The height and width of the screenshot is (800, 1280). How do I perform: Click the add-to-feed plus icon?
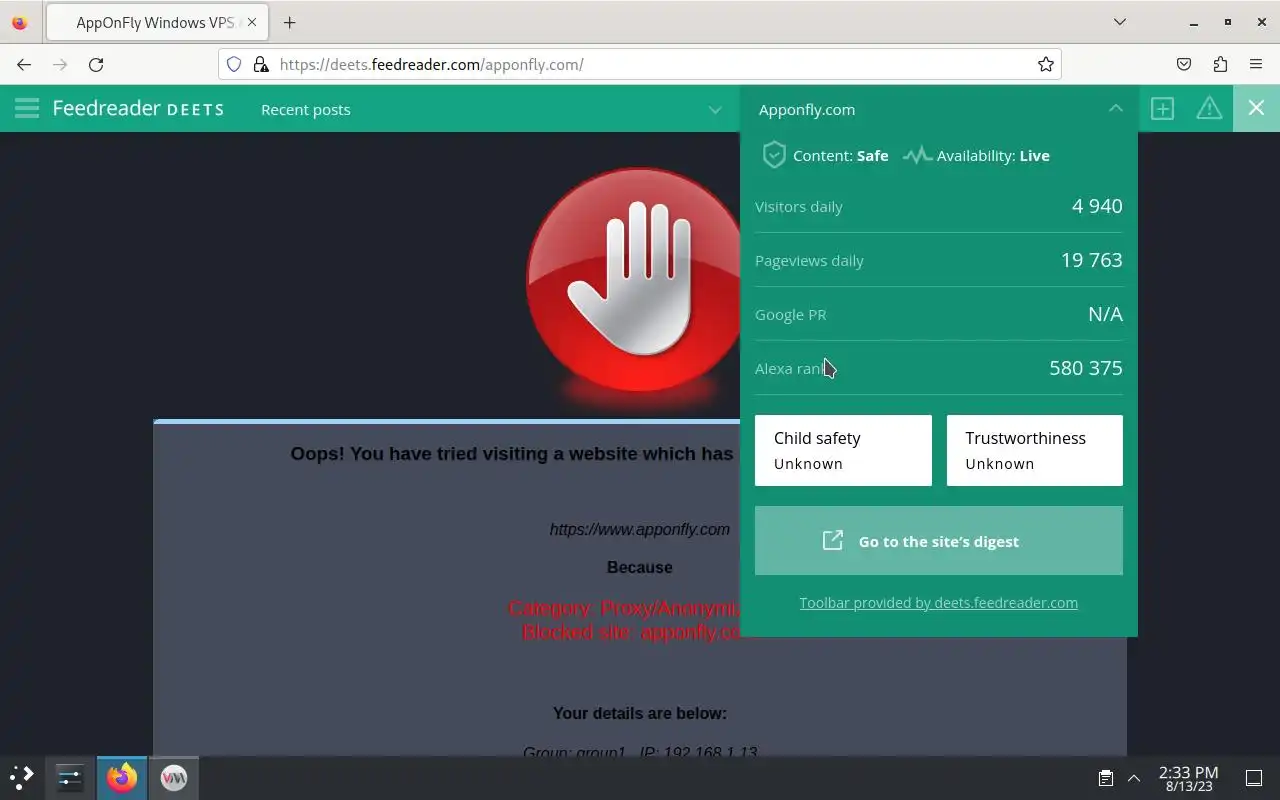(1162, 108)
